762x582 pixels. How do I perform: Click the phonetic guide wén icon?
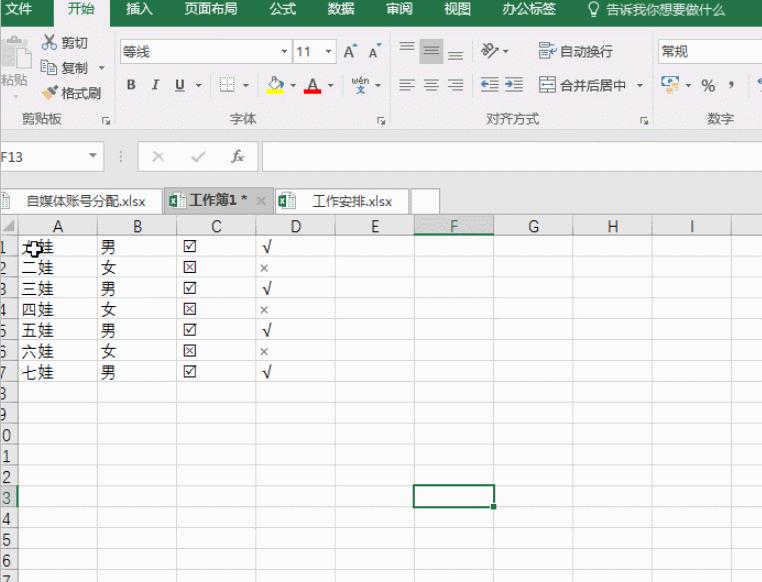pos(360,85)
